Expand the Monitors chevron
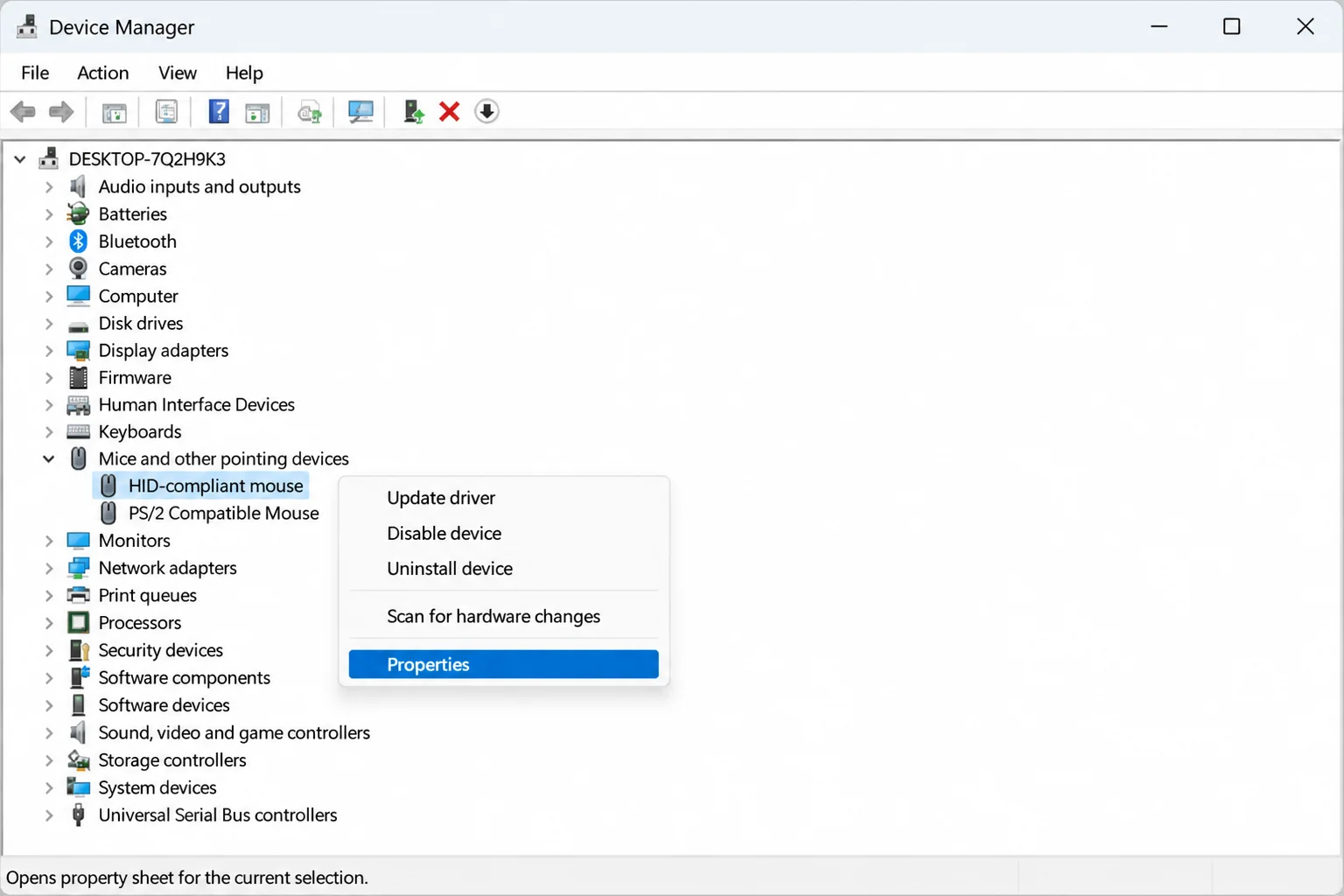Image resolution: width=1344 pixels, height=896 pixels. [49, 542]
